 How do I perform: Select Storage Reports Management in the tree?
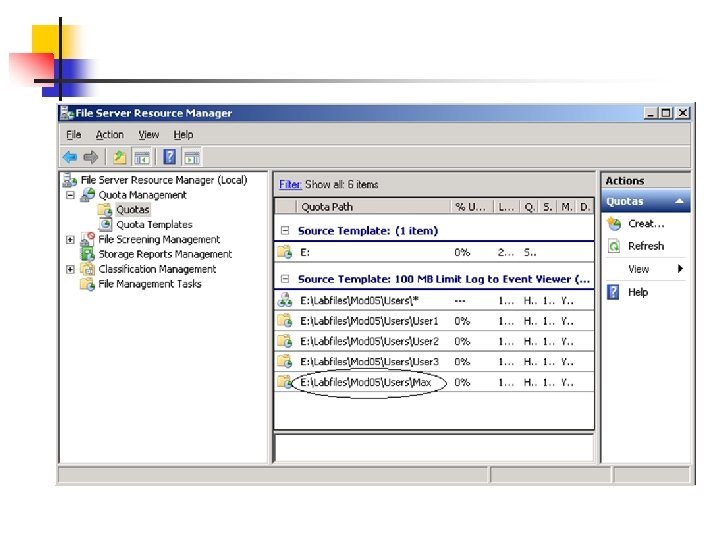tap(165, 254)
